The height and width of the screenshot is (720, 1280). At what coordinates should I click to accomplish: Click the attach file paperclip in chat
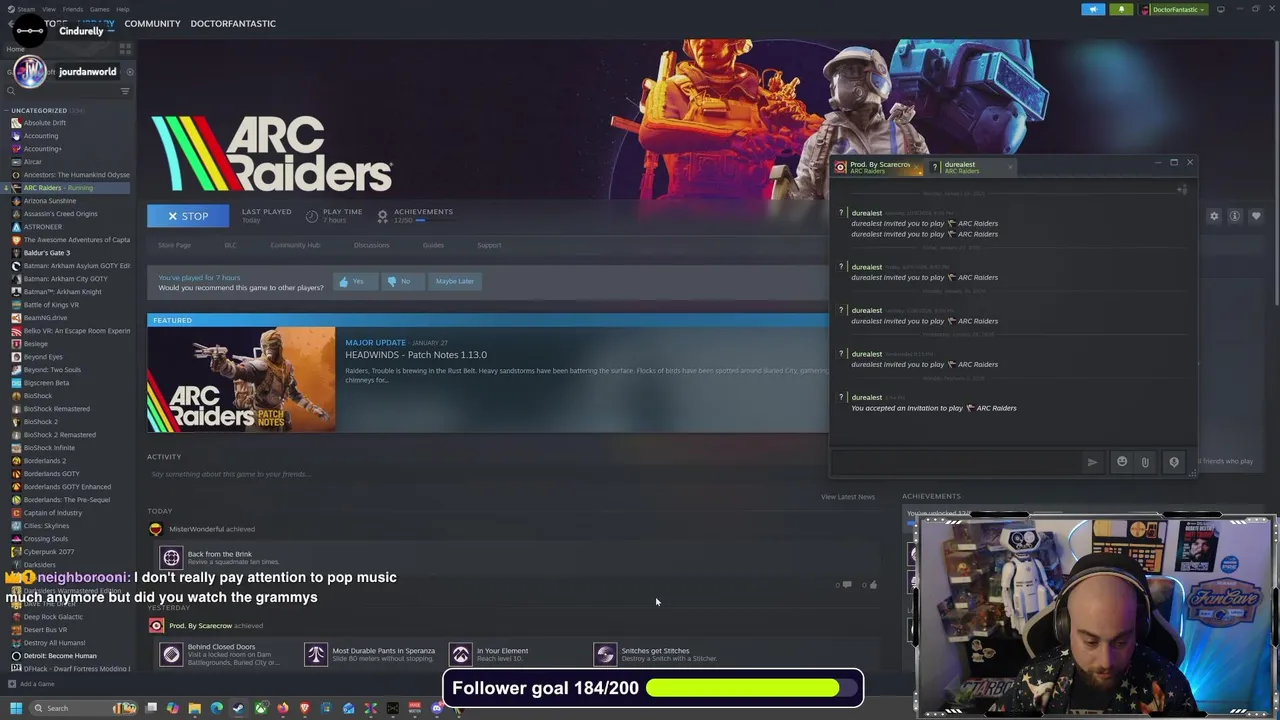pos(1146,462)
